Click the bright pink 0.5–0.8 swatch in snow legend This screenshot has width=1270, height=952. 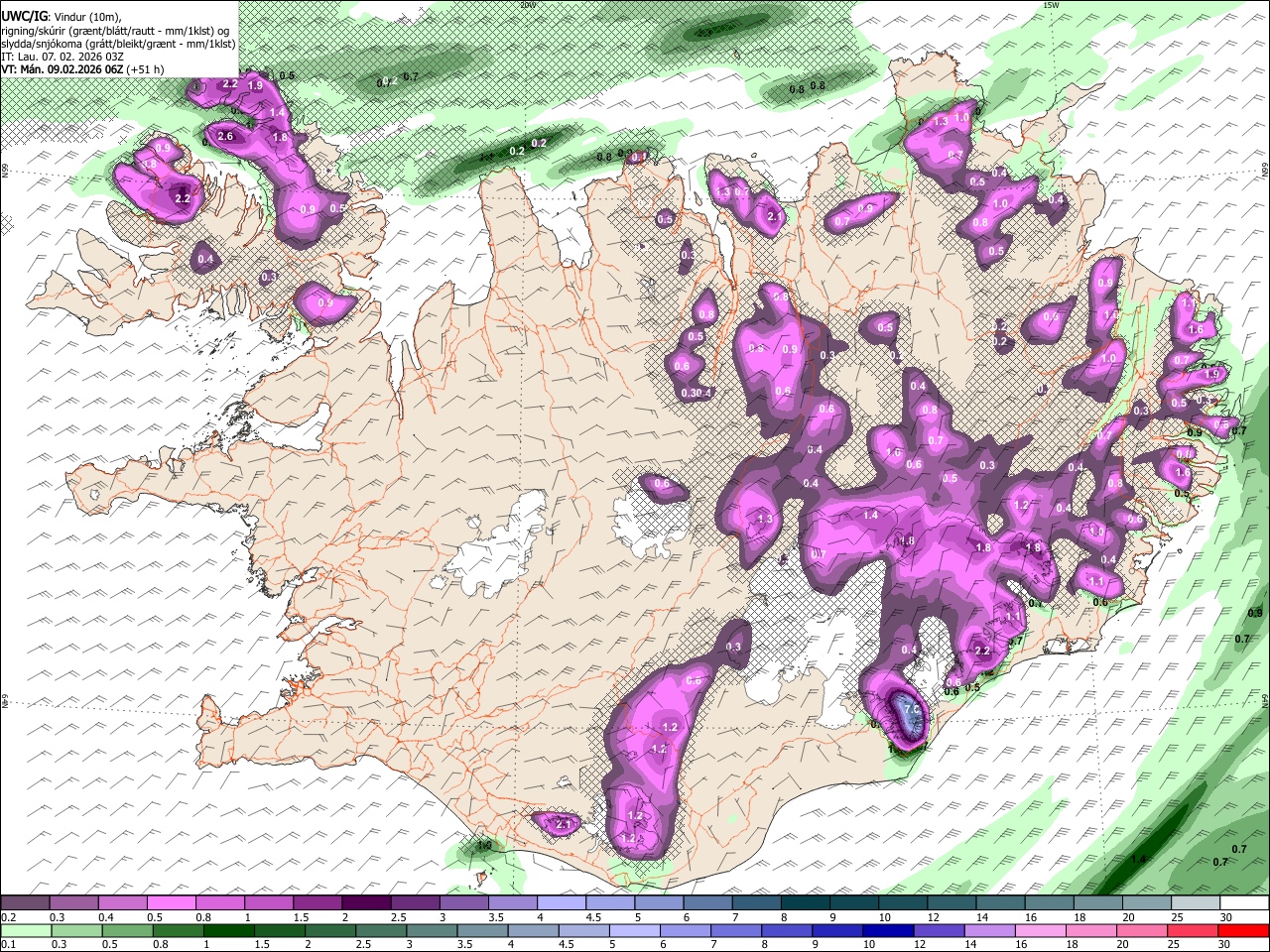pyautogui.click(x=171, y=903)
